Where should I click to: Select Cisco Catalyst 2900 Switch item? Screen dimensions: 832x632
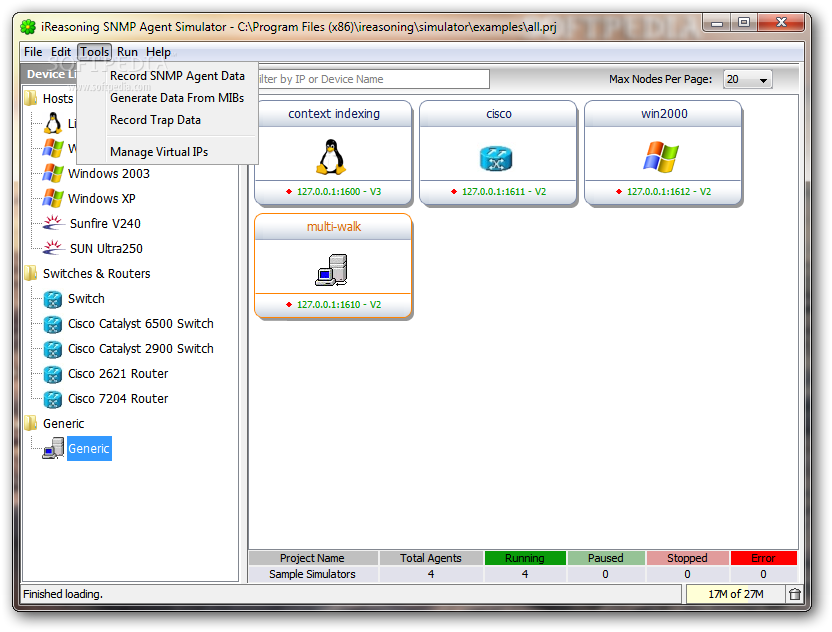(141, 349)
